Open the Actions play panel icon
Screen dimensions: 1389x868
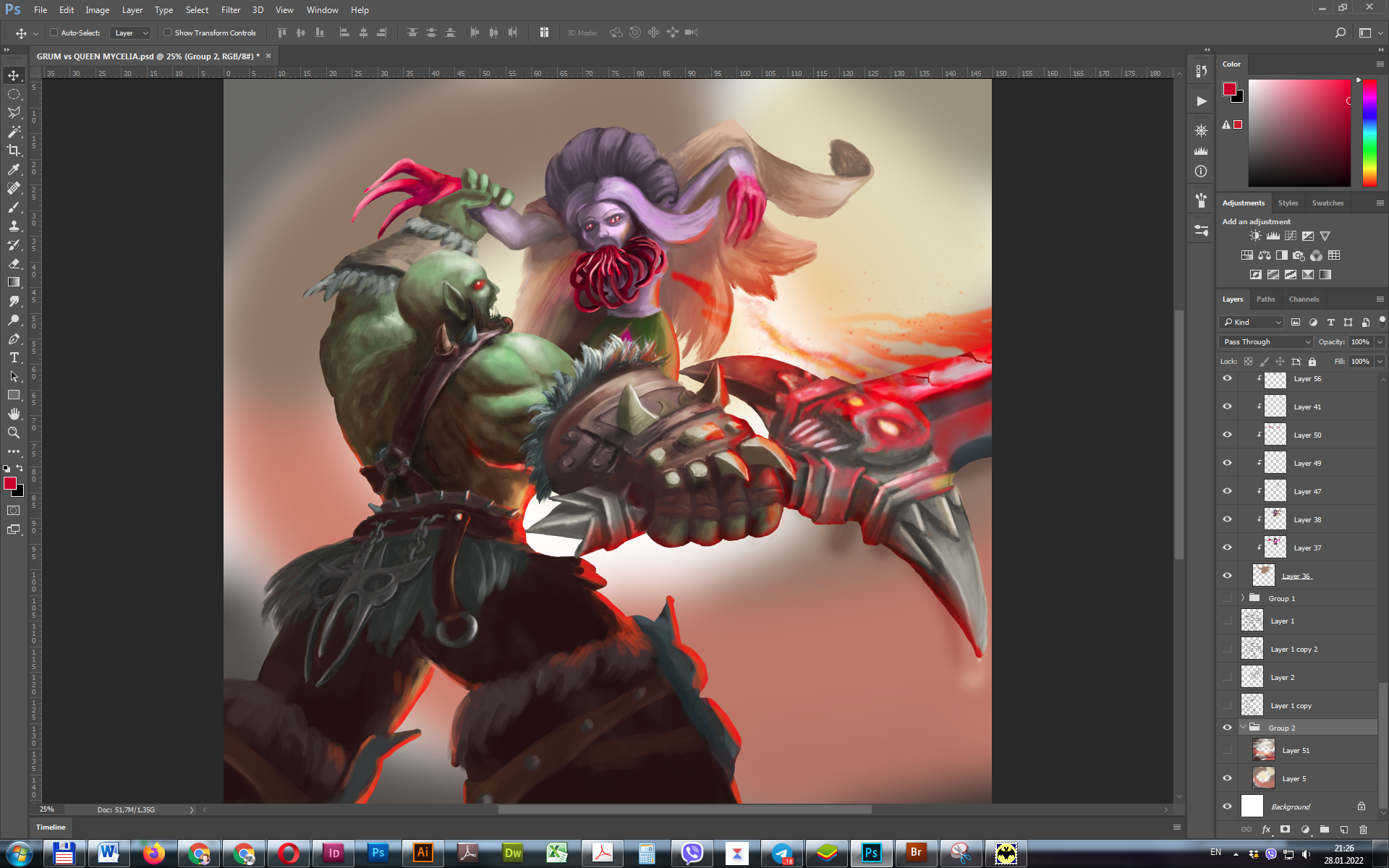tap(1201, 101)
